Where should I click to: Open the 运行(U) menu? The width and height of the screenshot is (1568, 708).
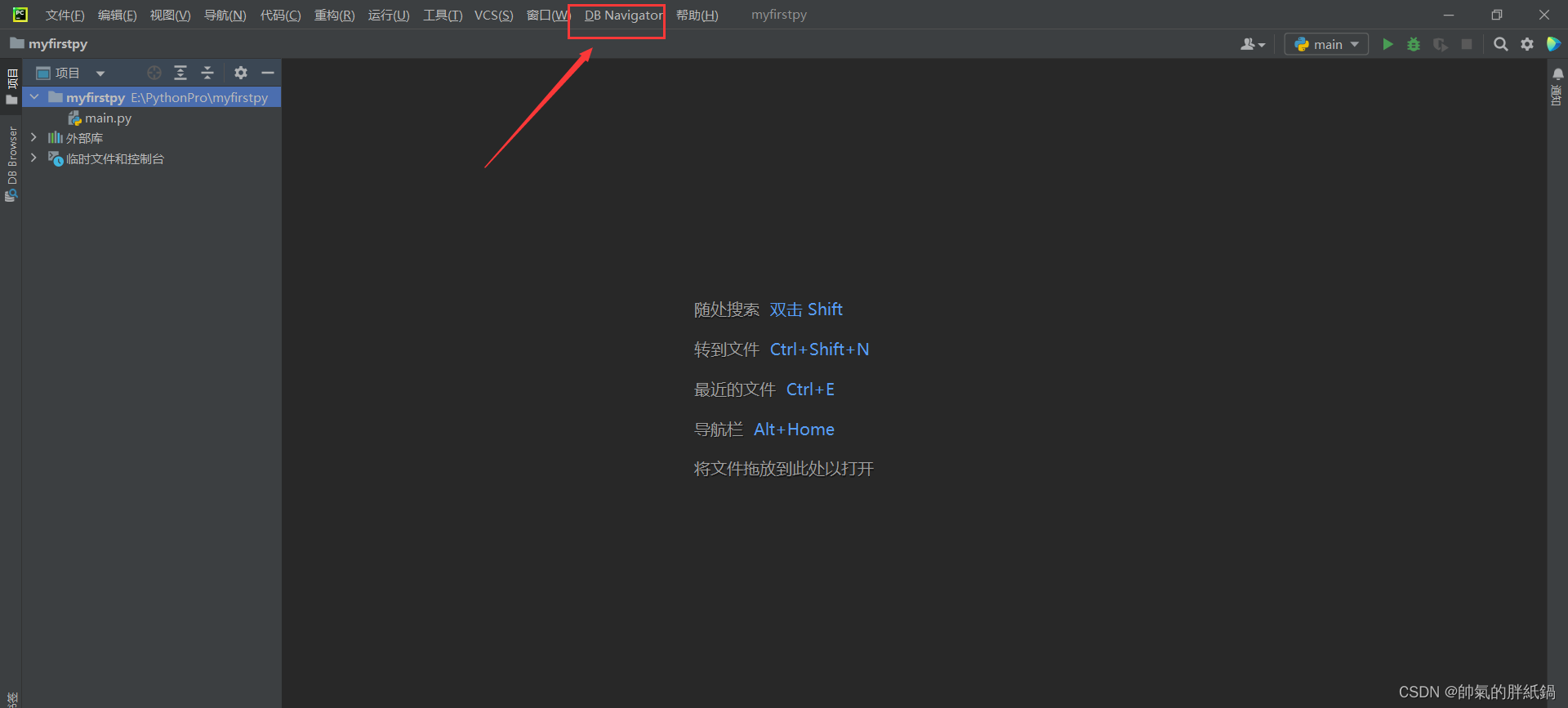[389, 15]
